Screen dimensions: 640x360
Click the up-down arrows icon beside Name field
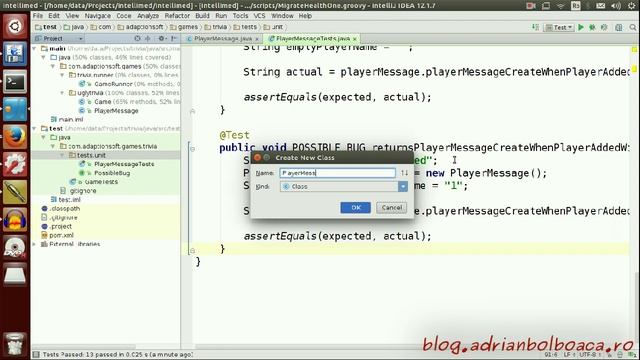coord(404,173)
